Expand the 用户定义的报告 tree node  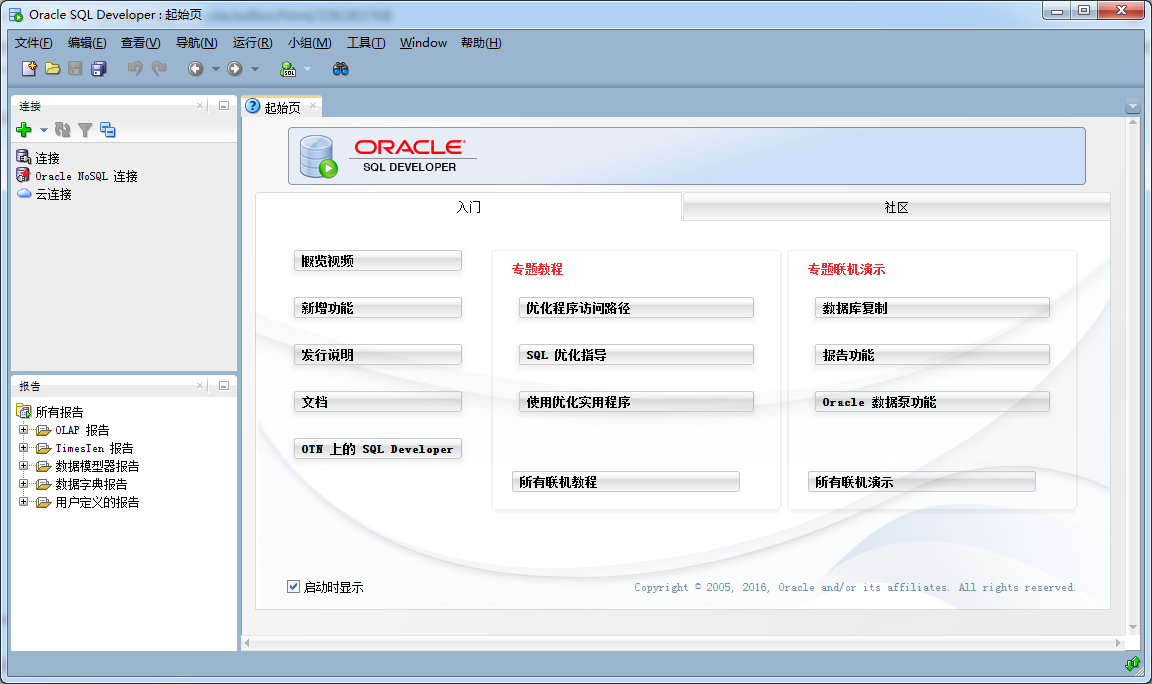[x=24, y=502]
